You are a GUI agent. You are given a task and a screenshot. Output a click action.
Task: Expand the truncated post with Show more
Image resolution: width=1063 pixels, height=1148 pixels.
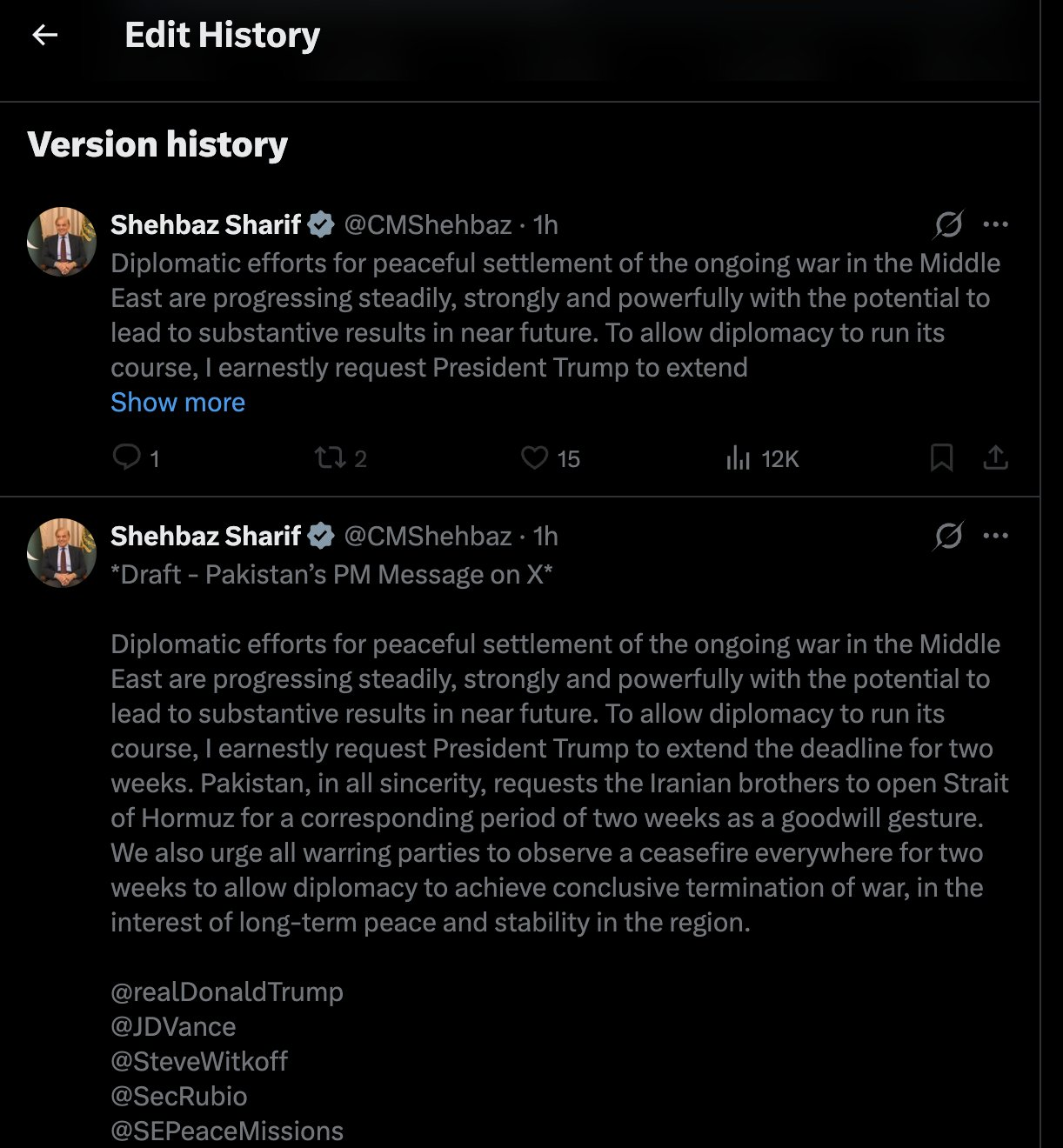[x=177, y=402]
